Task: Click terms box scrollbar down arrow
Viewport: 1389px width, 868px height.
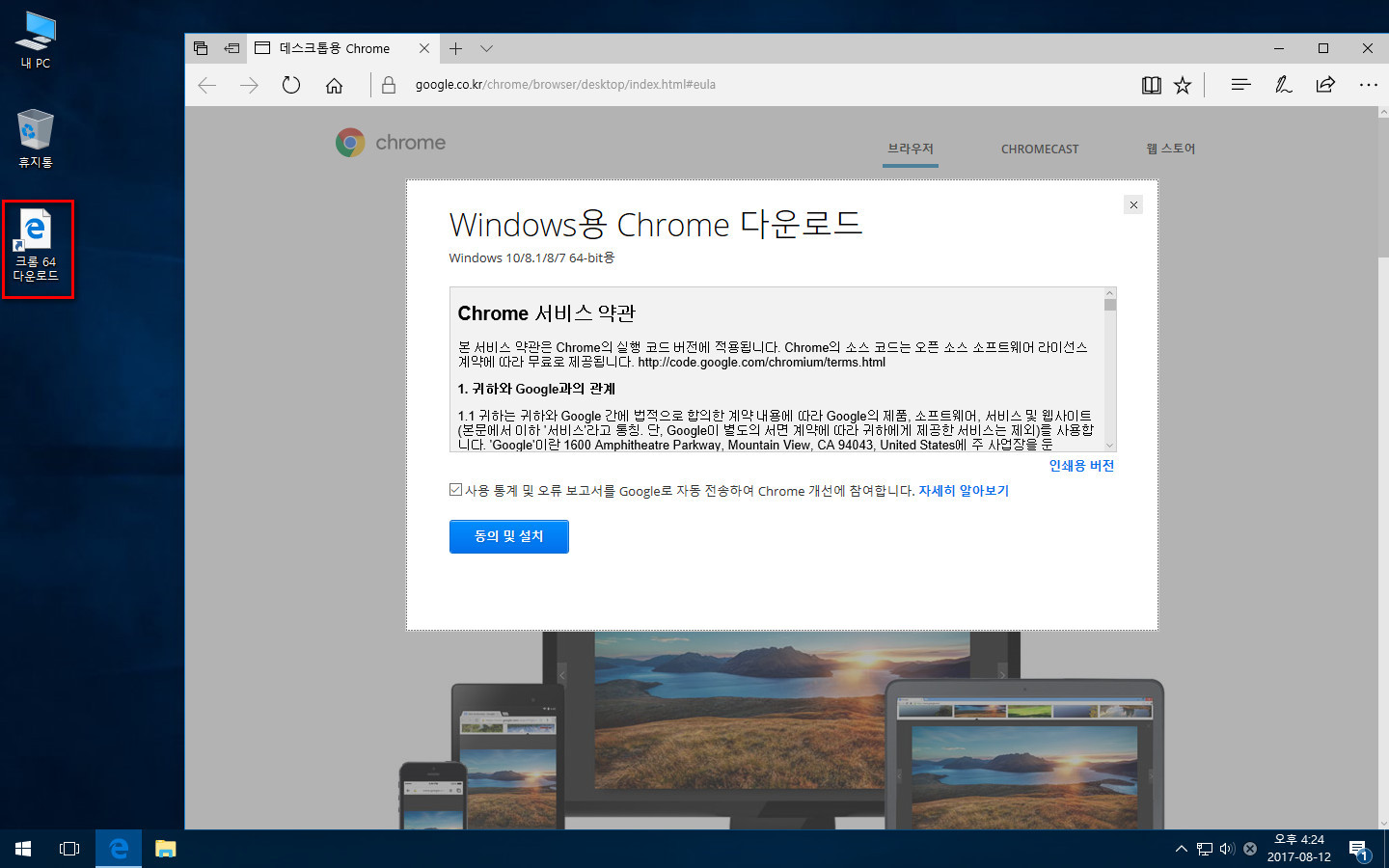Action: pos(1109,446)
